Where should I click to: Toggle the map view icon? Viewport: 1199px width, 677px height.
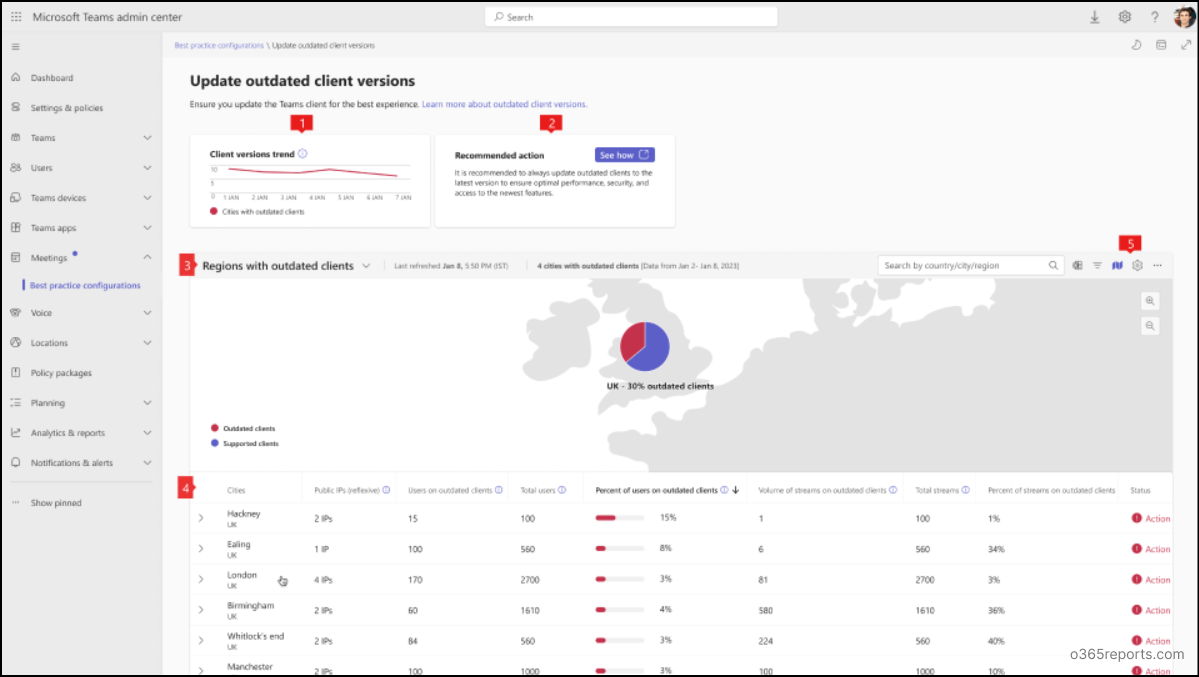point(1117,265)
